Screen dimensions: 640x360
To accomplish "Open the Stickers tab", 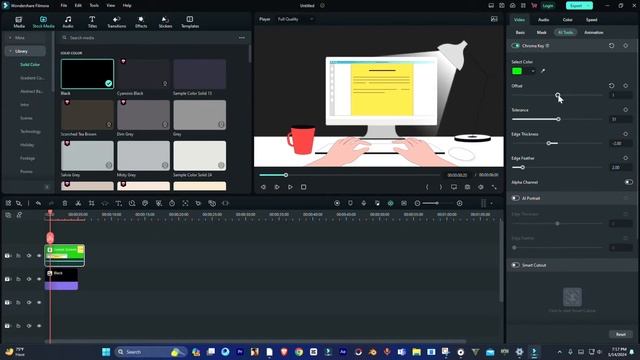I will [x=165, y=22].
